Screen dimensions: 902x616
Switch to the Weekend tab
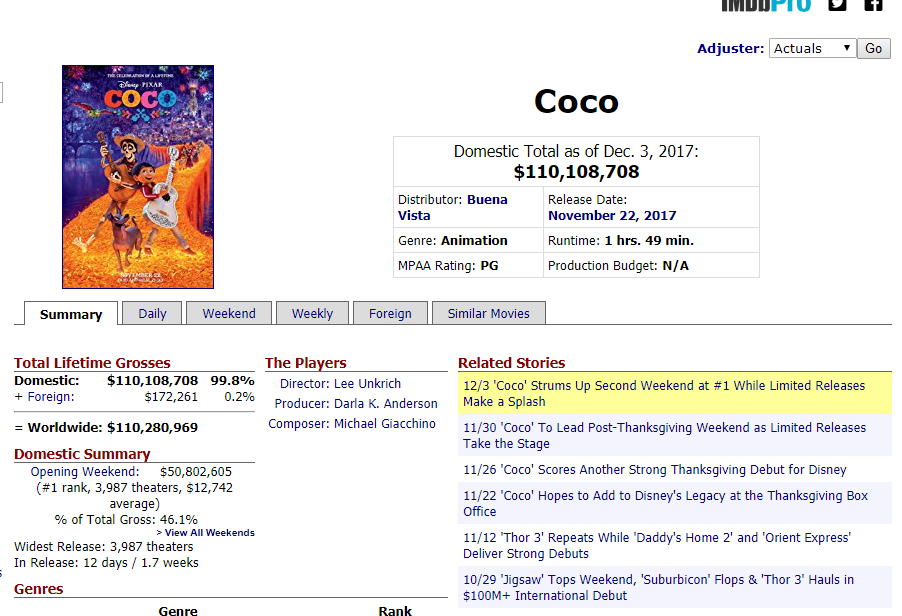pyautogui.click(x=229, y=313)
